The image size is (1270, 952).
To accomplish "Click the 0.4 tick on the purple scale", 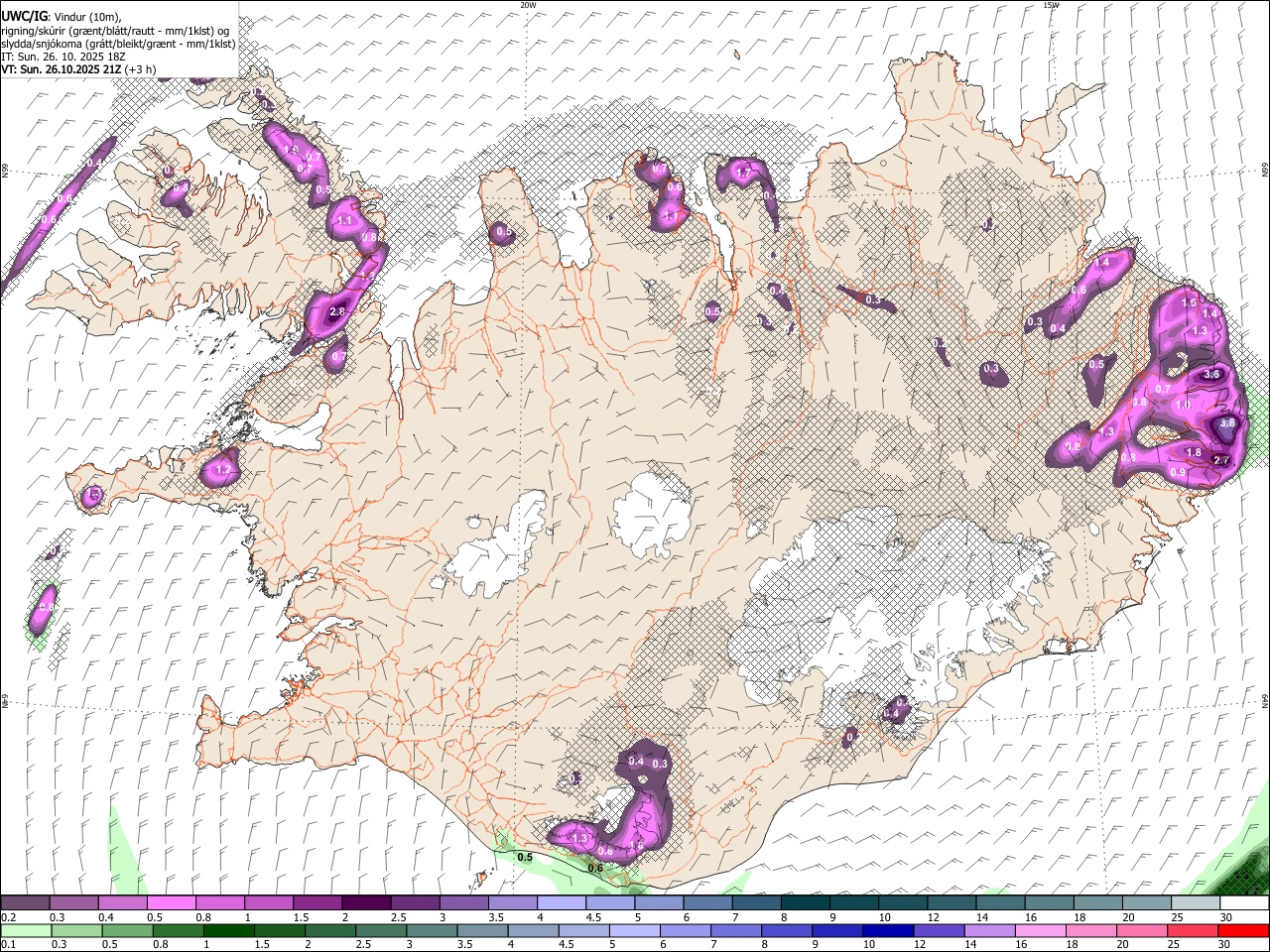I will click(106, 917).
